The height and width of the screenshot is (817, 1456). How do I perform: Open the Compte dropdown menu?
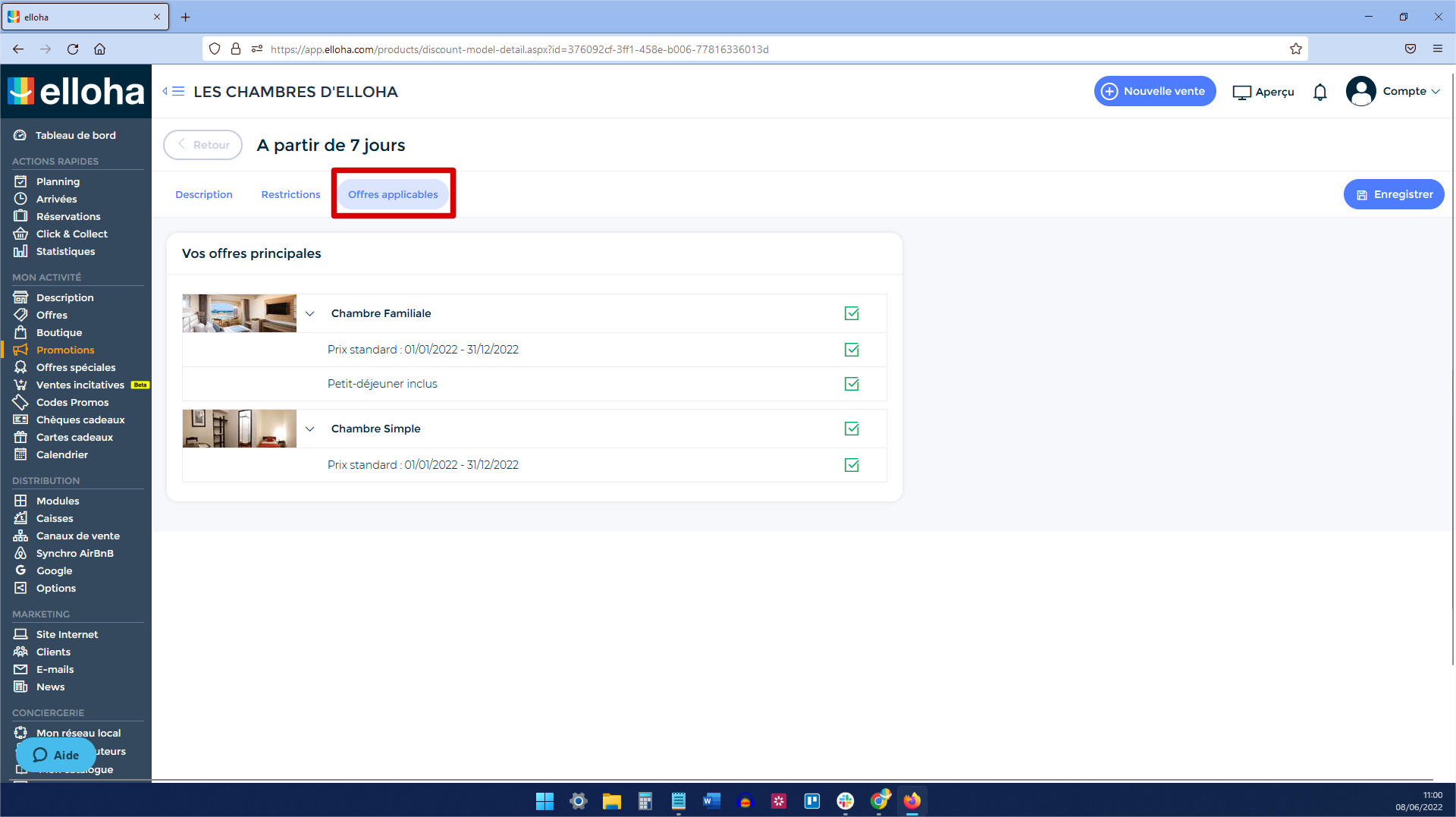coord(1394,91)
